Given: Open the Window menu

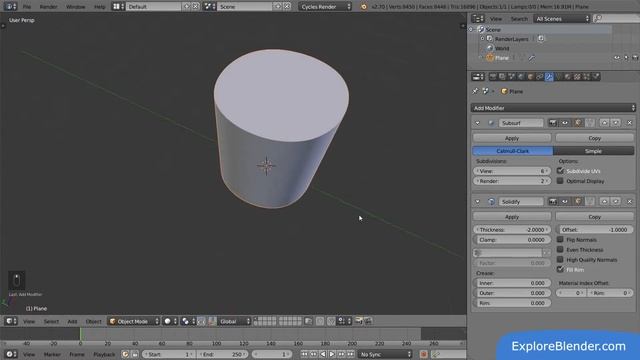Looking at the screenshot, I should point(76,7).
